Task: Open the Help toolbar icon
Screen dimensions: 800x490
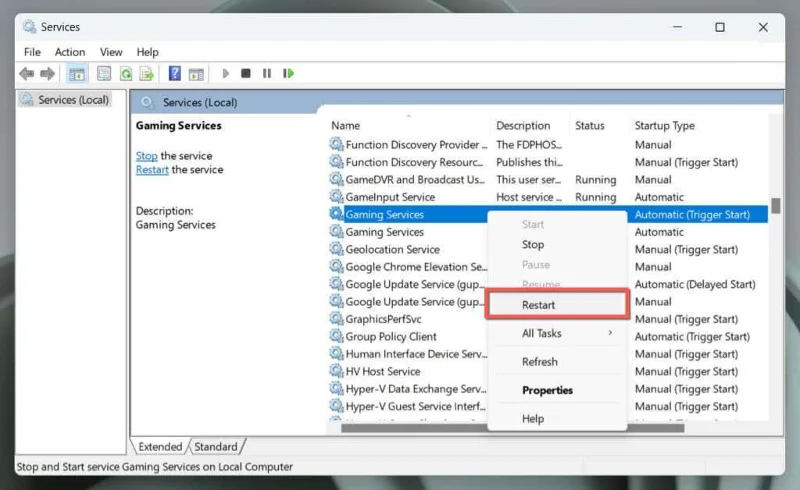Action: (x=174, y=73)
